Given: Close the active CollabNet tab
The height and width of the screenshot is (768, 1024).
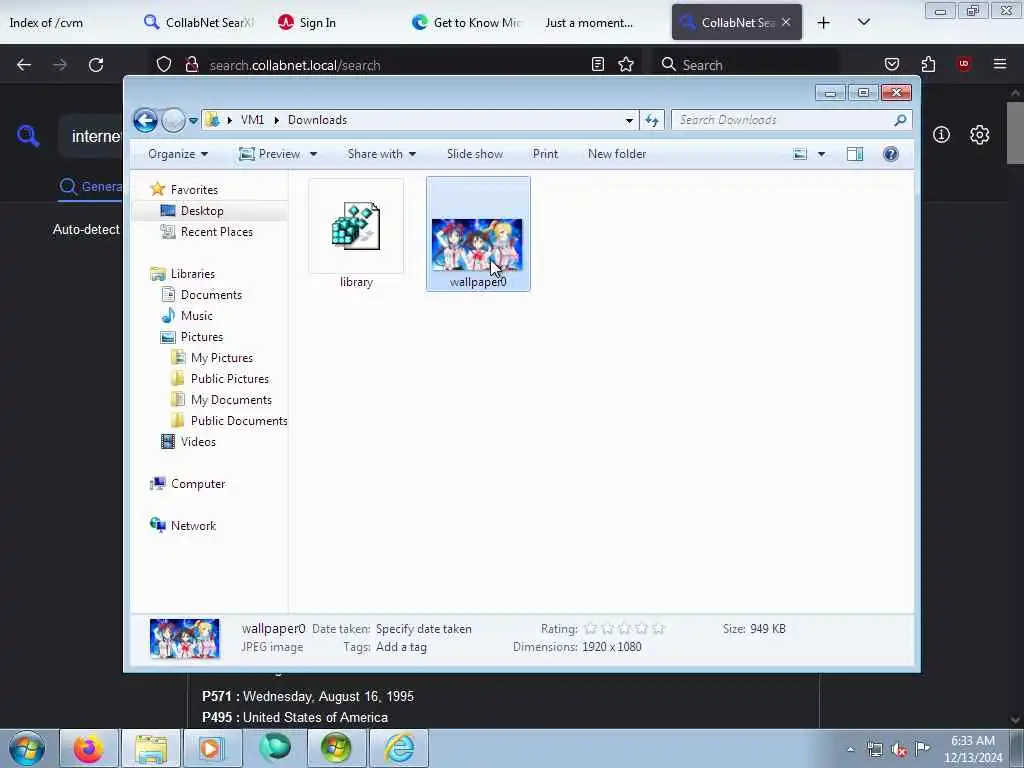Looking at the screenshot, I should point(786,22).
